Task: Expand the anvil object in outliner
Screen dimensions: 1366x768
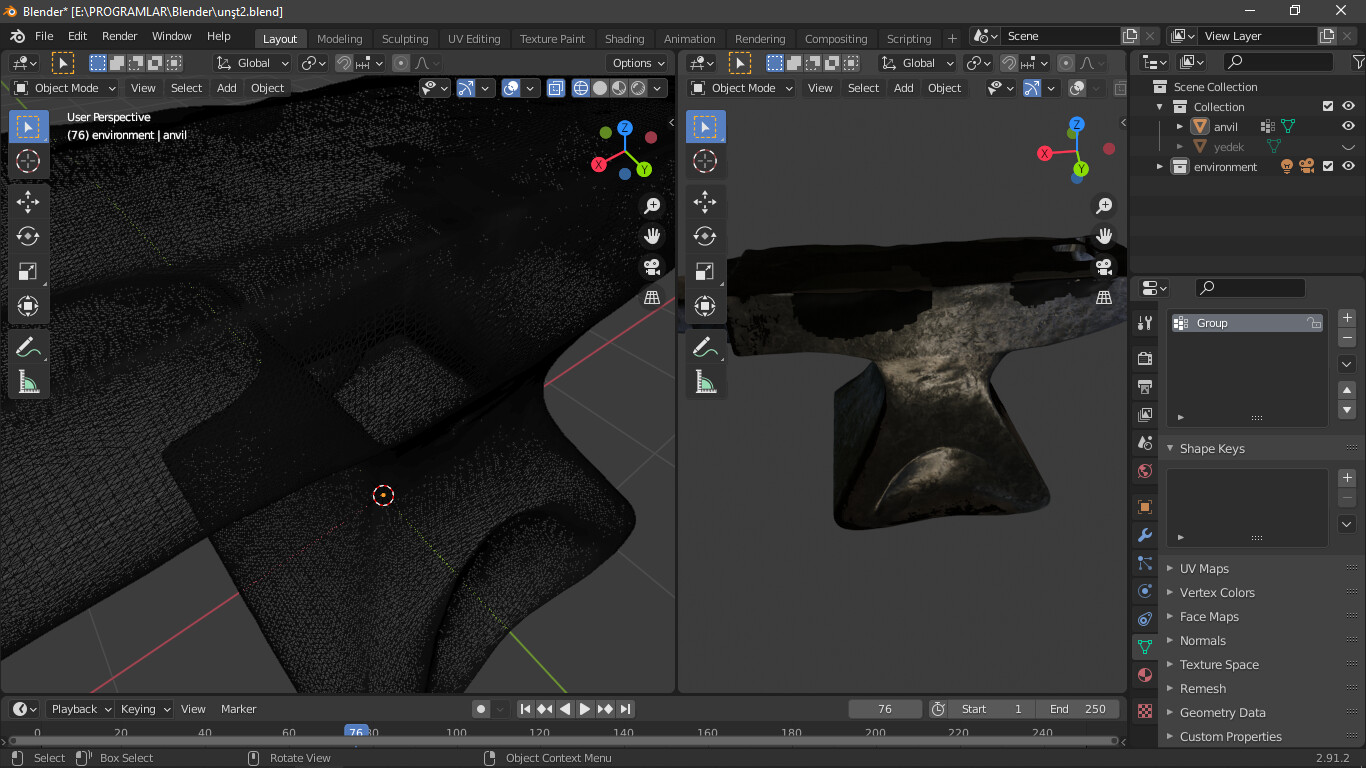Action: (x=1180, y=127)
